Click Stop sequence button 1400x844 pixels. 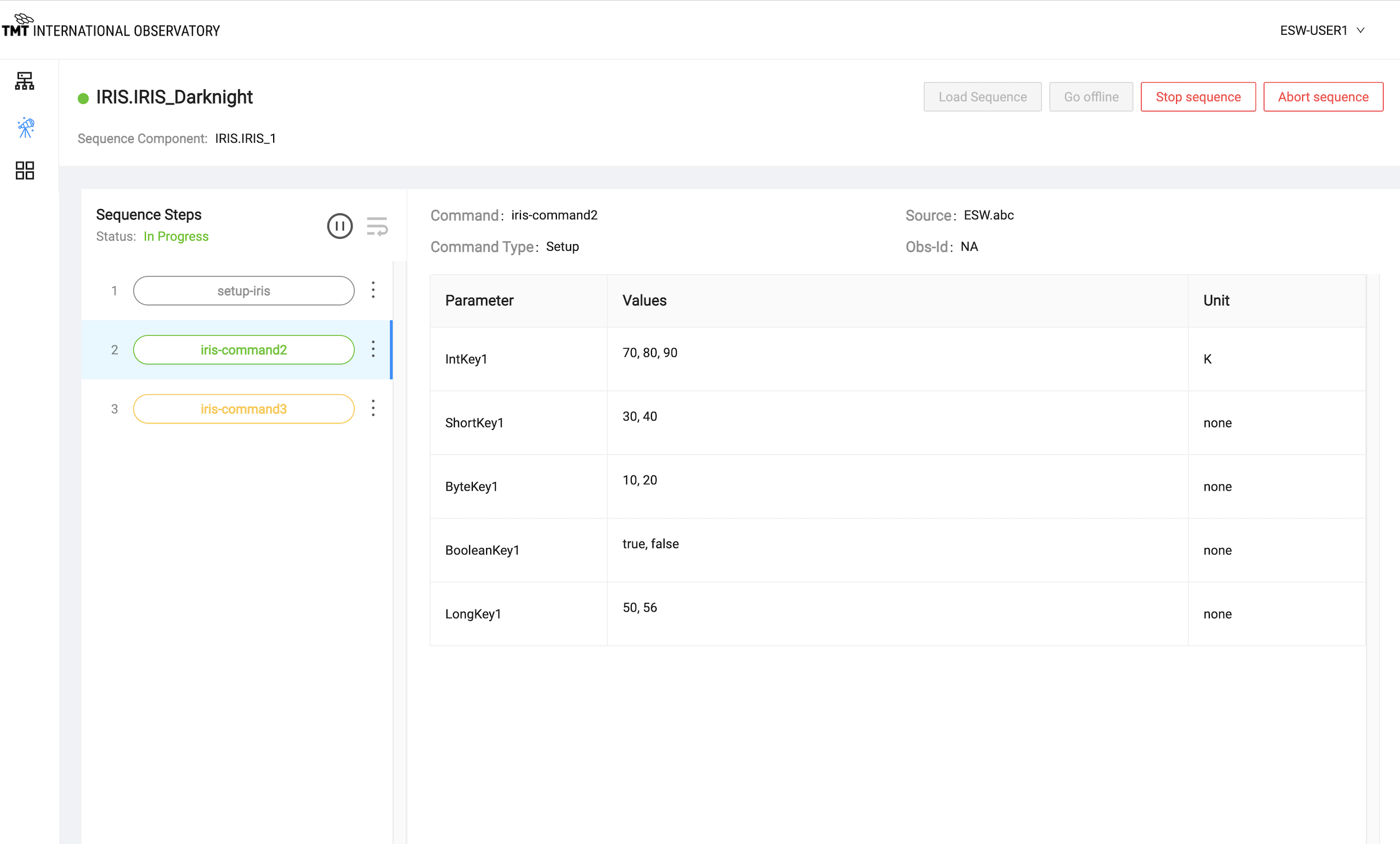pyautogui.click(x=1198, y=97)
